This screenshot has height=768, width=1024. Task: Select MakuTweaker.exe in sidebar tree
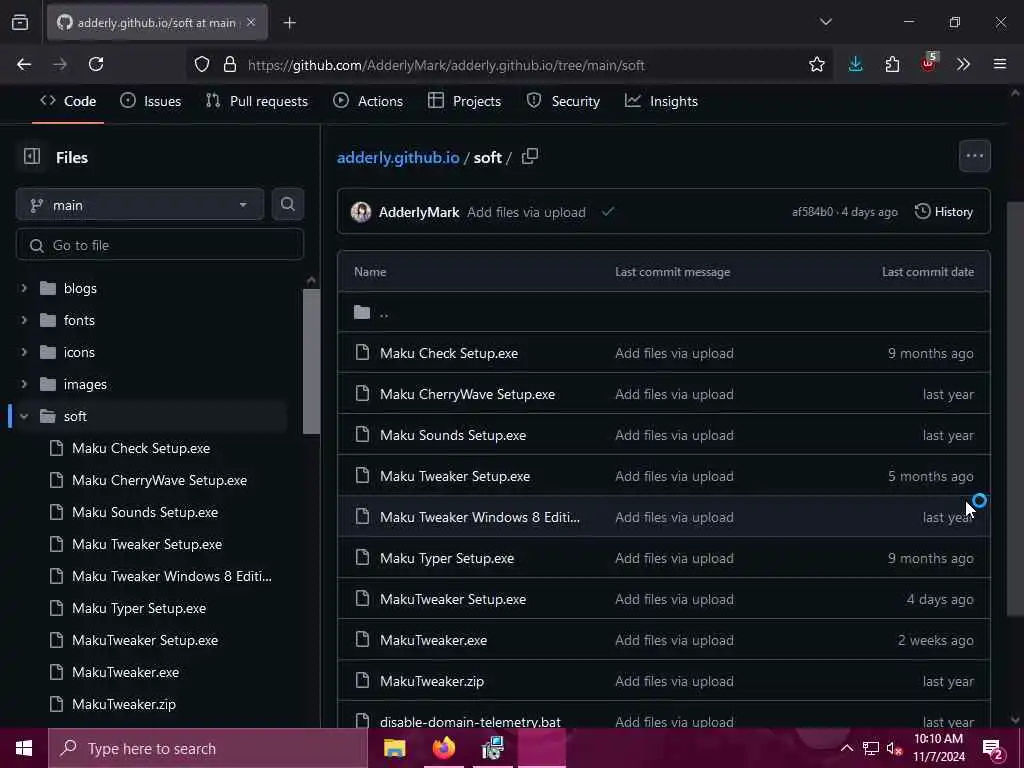(x=125, y=672)
